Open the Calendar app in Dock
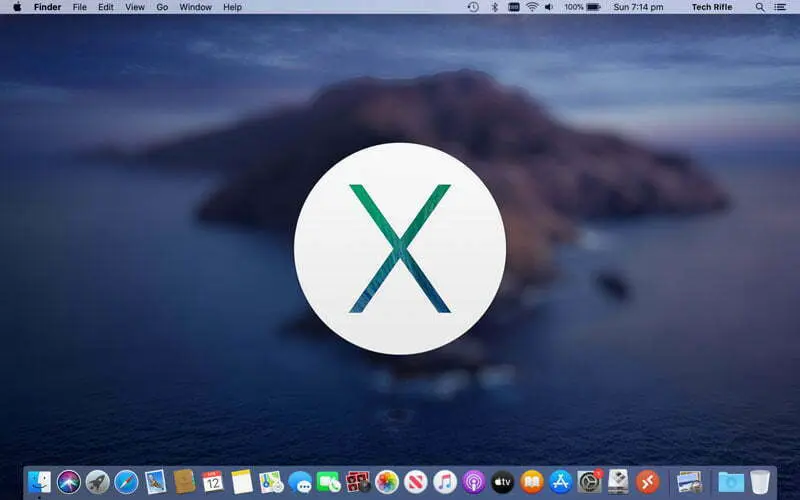 (x=212, y=482)
